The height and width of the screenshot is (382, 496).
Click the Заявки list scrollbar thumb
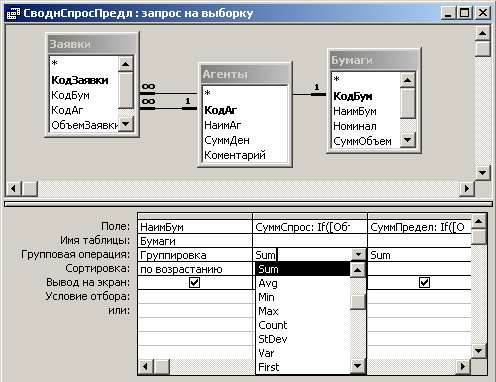pos(126,89)
